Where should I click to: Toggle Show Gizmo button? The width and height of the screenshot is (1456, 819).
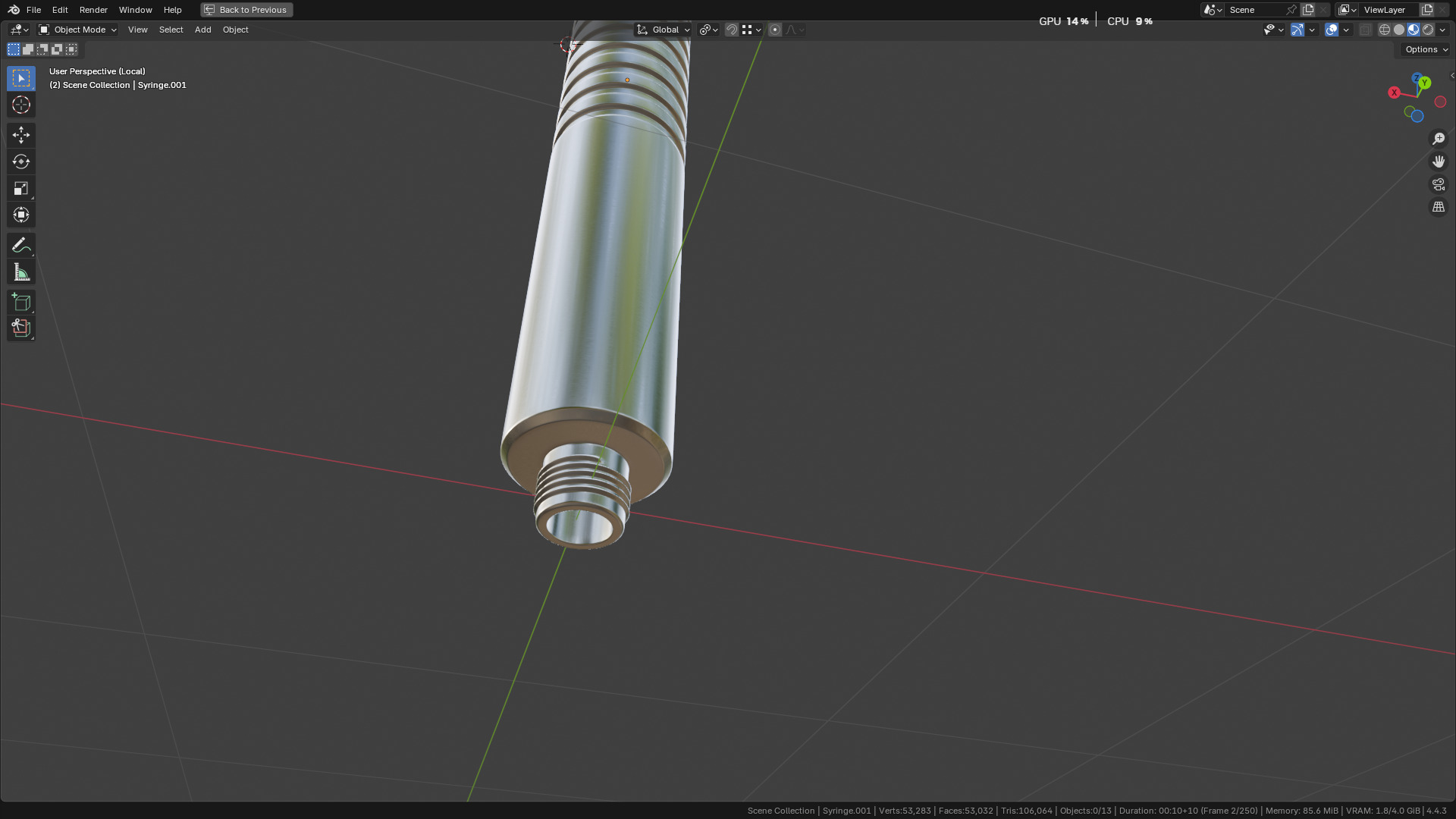[x=1298, y=30]
